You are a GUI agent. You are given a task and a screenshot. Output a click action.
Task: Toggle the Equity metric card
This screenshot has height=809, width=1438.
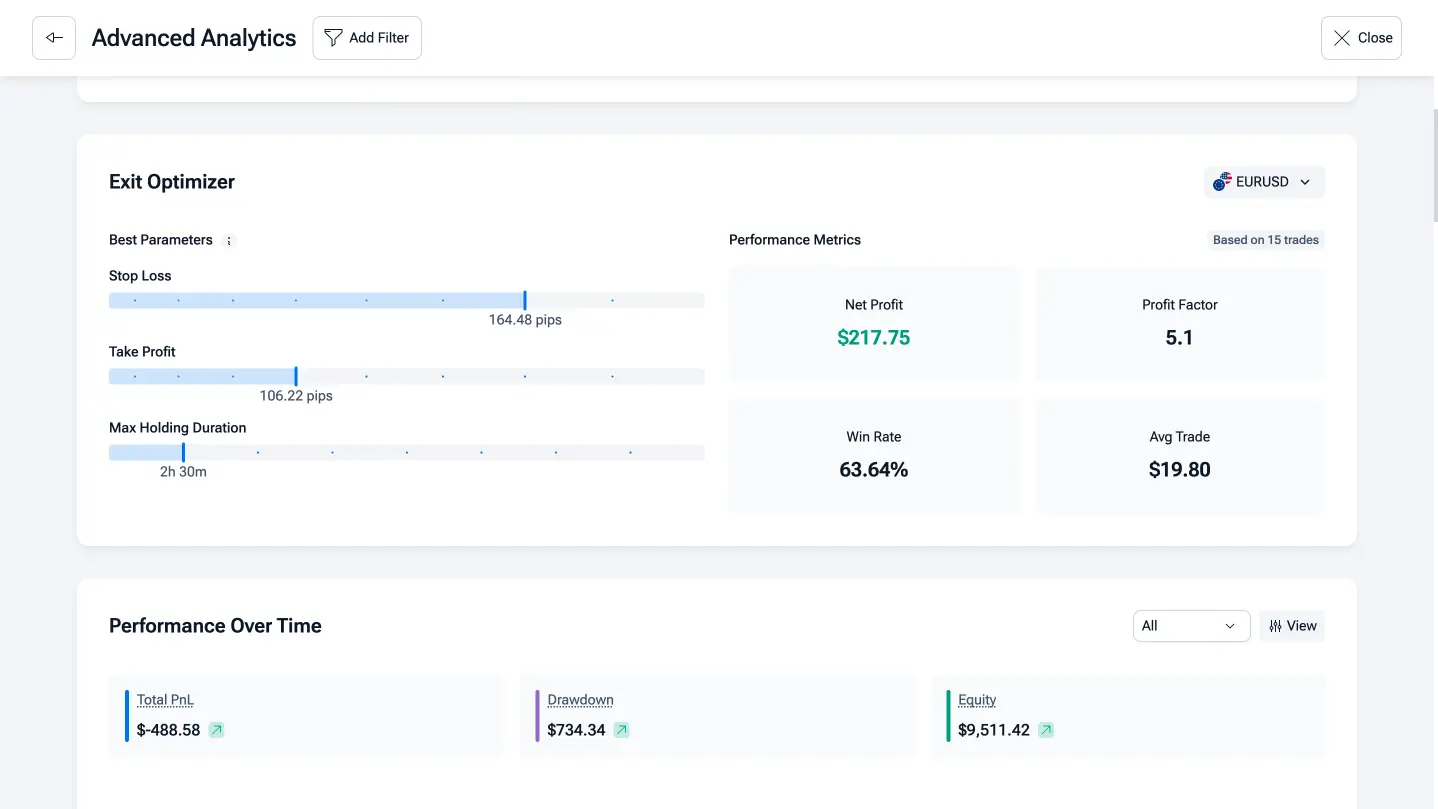point(1128,716)
